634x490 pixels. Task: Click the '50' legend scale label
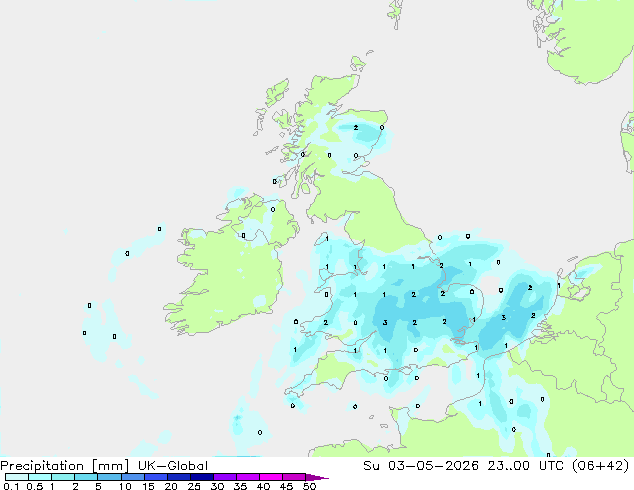(309, 486)
